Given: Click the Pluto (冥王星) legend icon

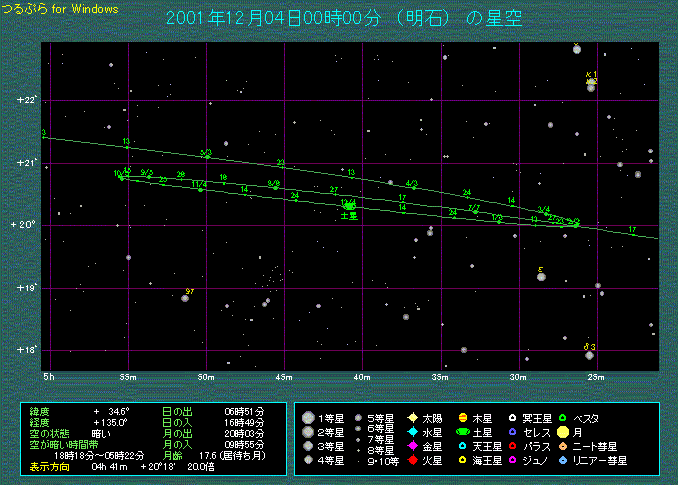Looking at the screenshot, I should 513,417.
